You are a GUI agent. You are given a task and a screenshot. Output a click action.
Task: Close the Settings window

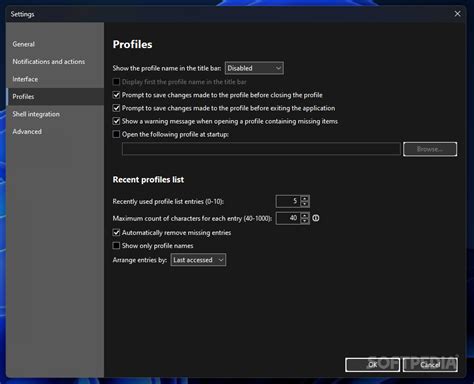(x=457, y=14)
